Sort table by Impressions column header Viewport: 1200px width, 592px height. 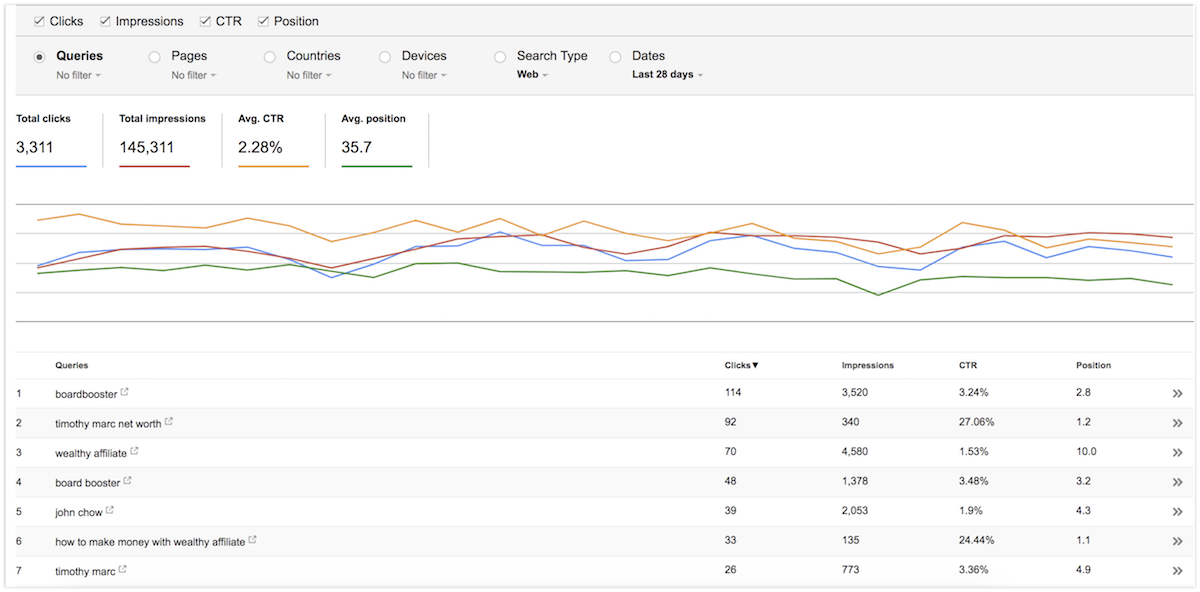[x=868, y=365]
